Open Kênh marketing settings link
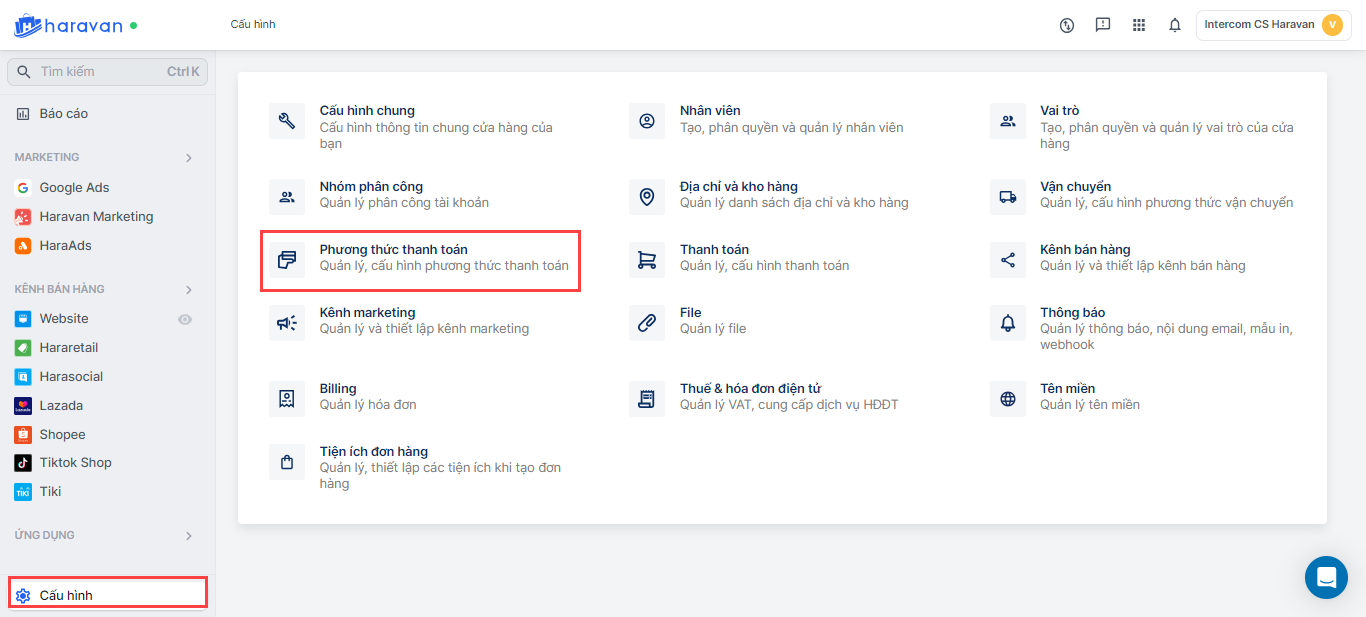The image size is (1366, 617). tap(367, 313)
